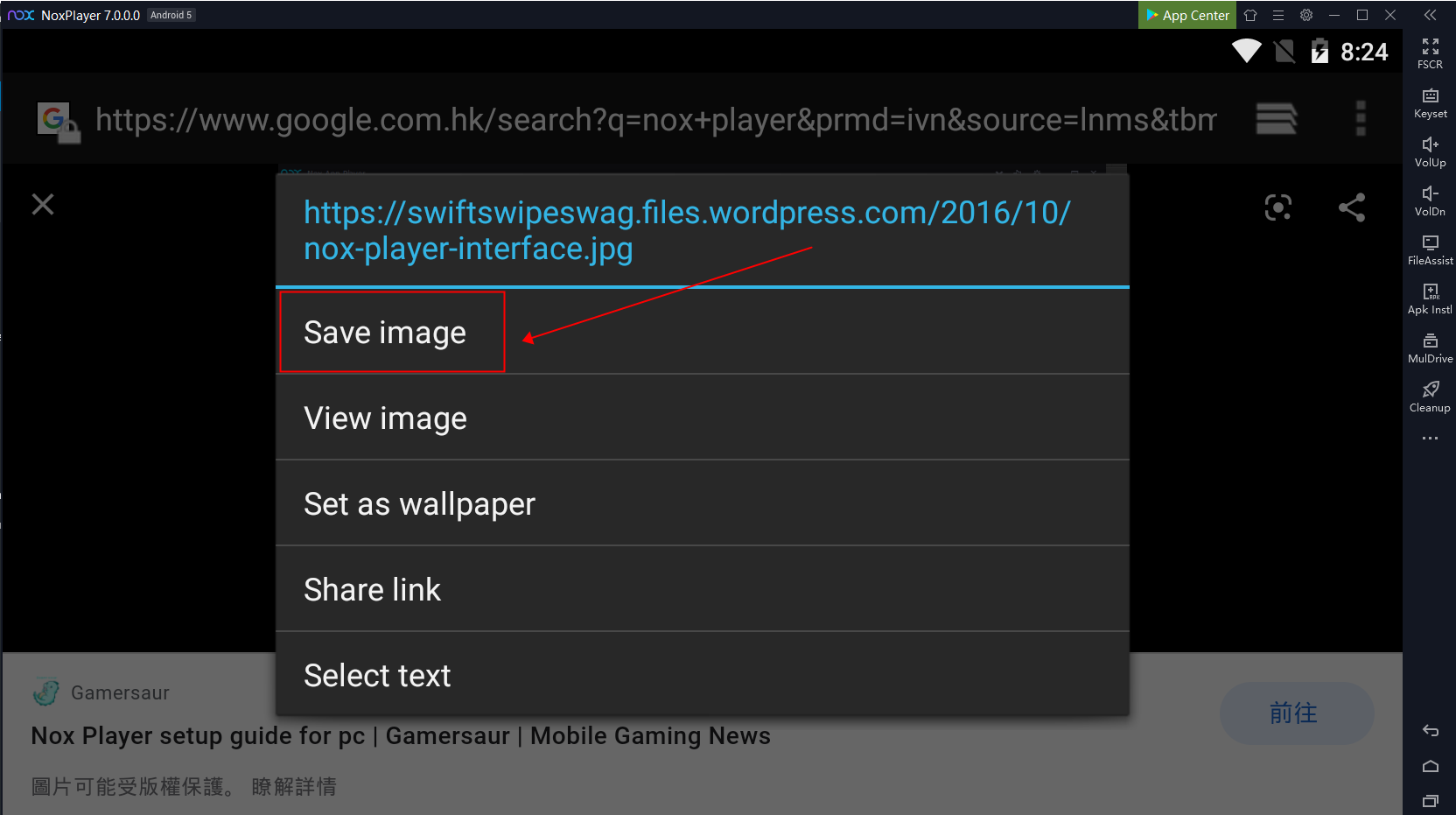Select Save image from context menu
1456x815 pixels.
[x=703, y=333]
